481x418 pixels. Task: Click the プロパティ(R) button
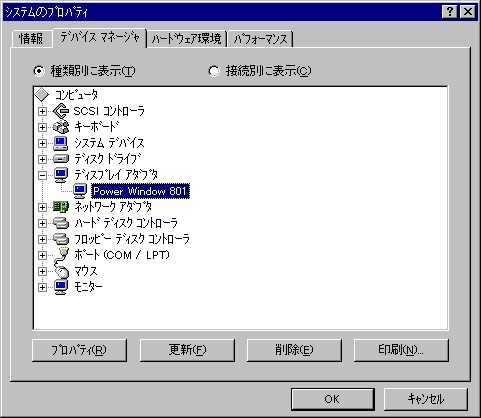pyautogui.click(x=79, y=350)
